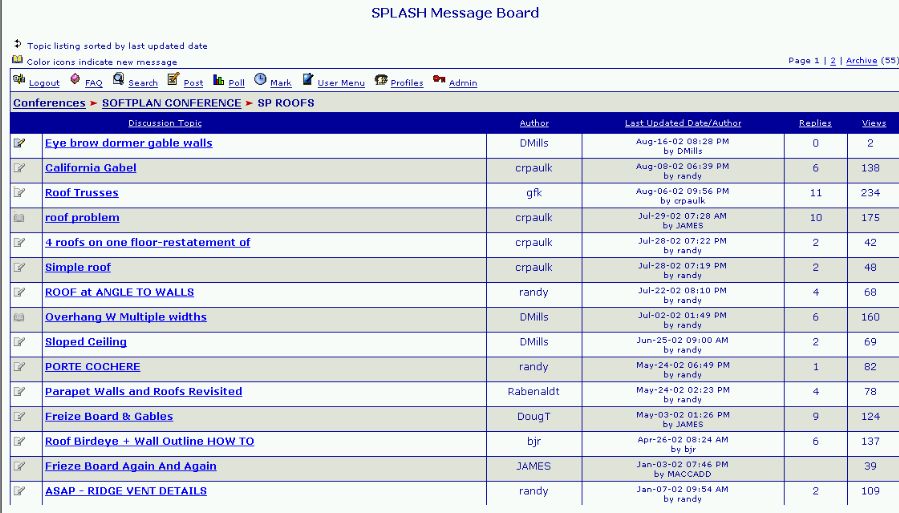Go to page 2 of topics
Screen dimensions: 899x513
pos(833,61)
